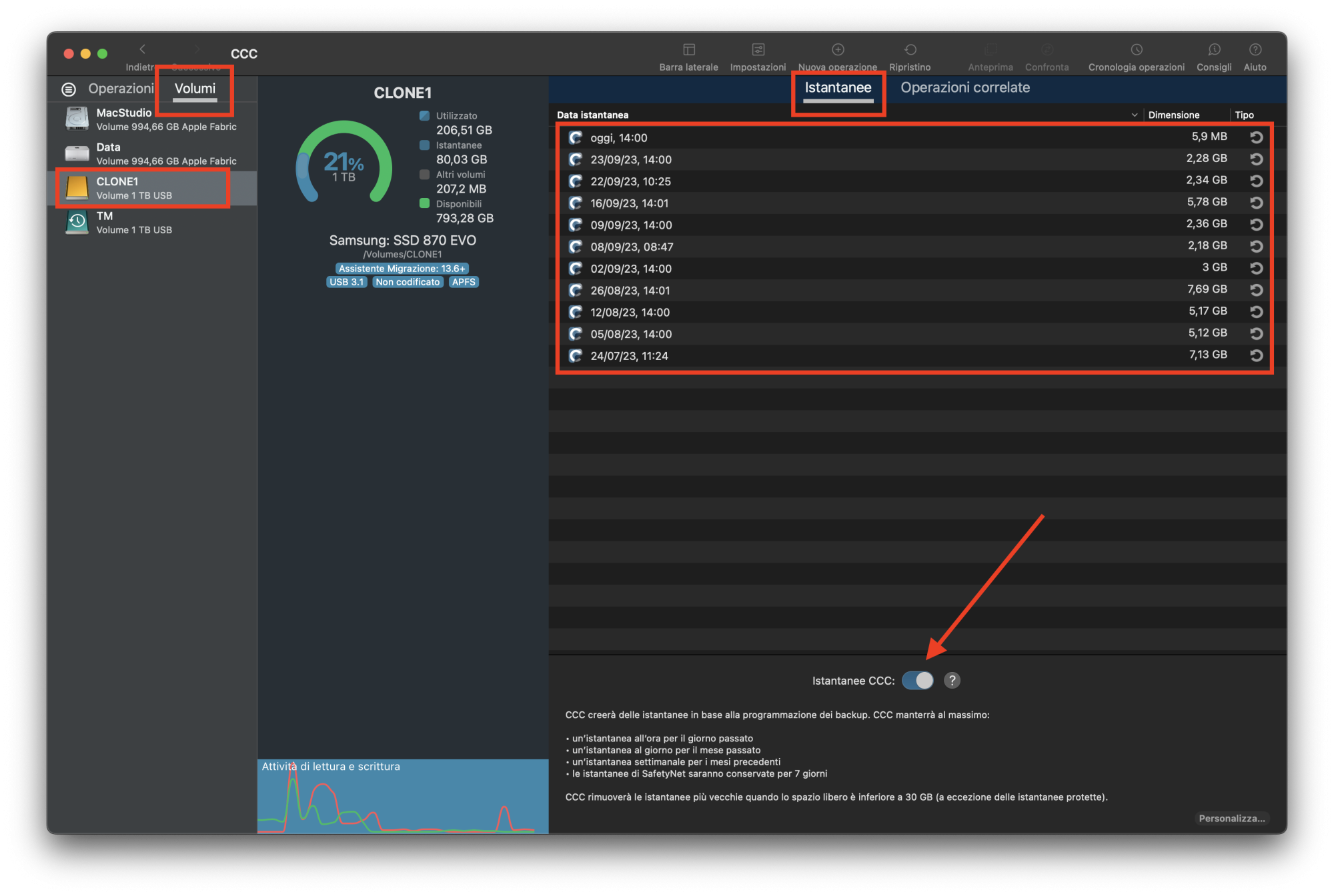Open Impostazioni from the toolbar
Screen dimensions: 1334x896
(x=758, y=50)
